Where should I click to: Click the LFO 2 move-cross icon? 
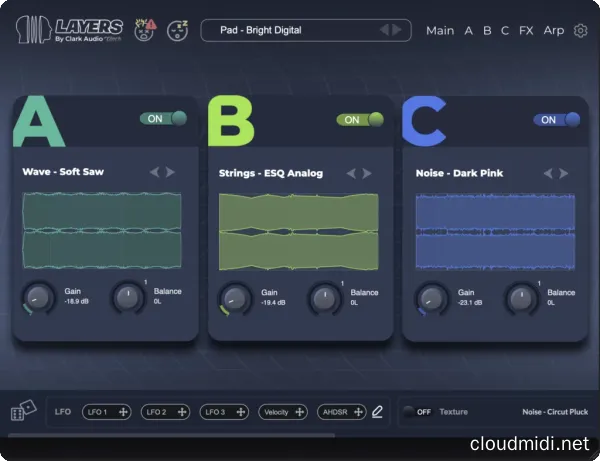pos(182,412)
